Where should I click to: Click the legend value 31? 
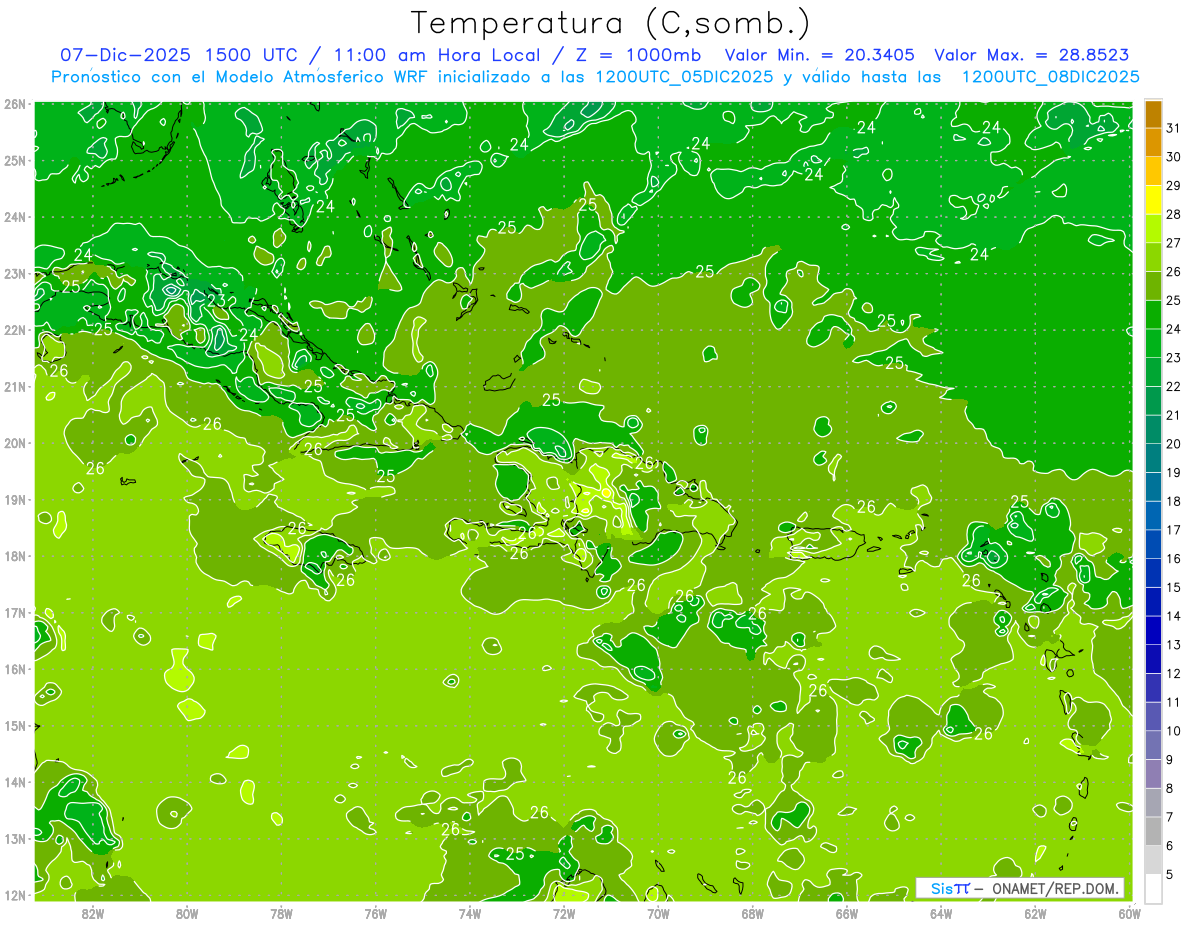click(1173, 128)
